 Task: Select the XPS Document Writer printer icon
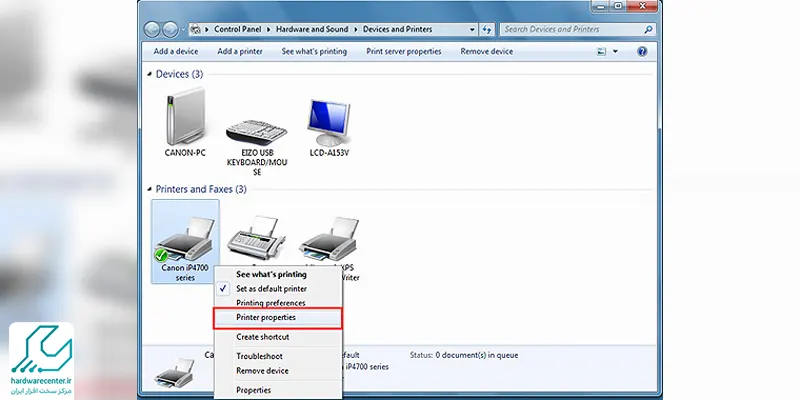(329, 239)
